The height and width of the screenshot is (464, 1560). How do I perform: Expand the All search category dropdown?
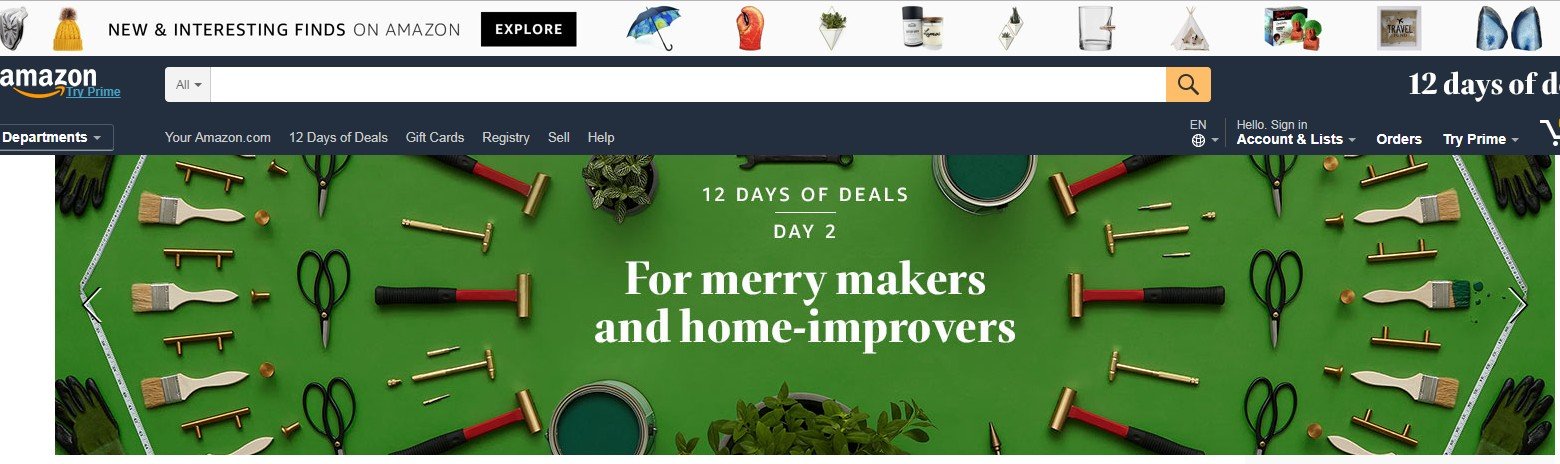pos(188,85)
